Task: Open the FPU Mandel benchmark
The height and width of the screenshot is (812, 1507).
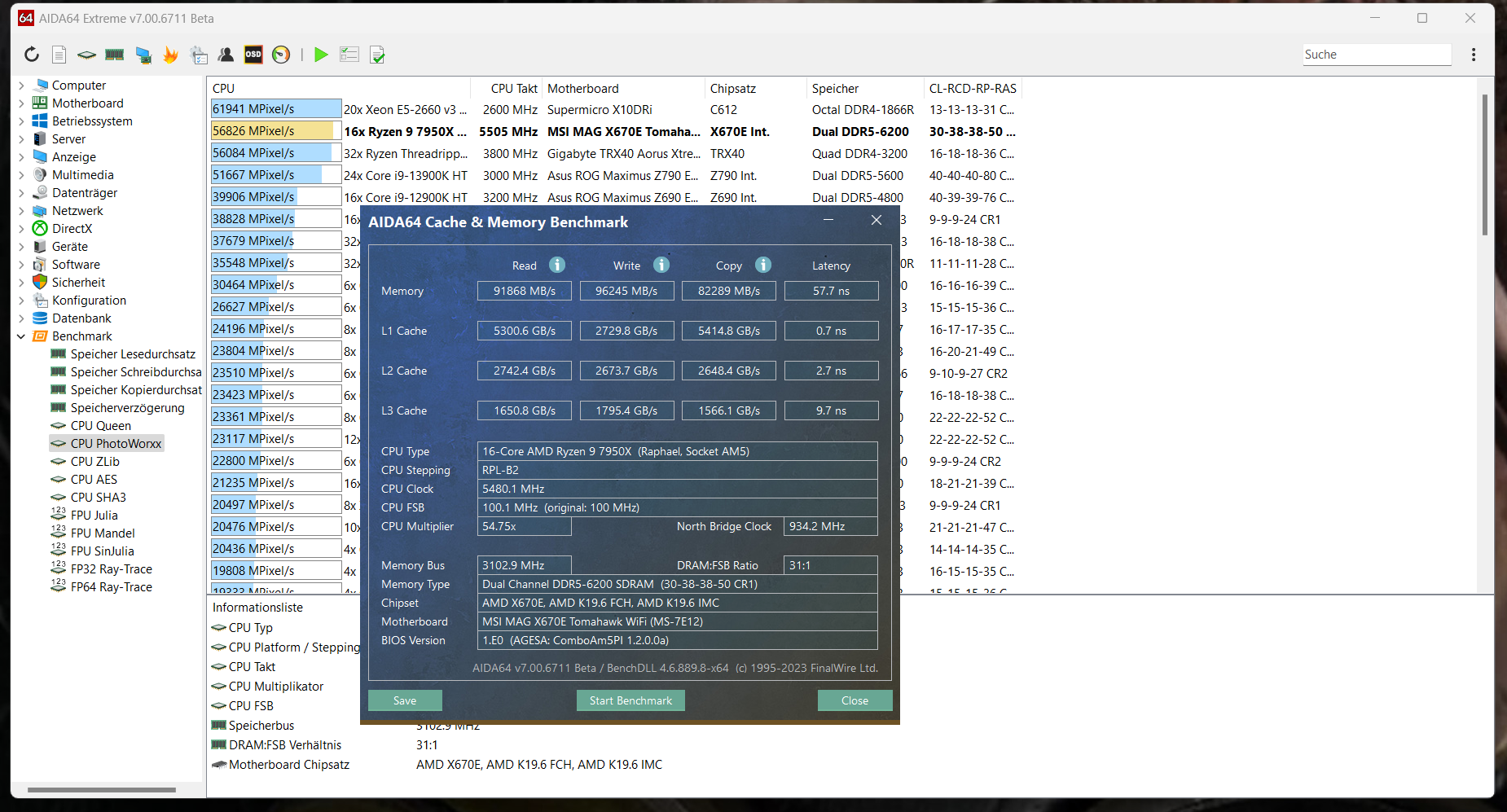Action: (103, 533)
